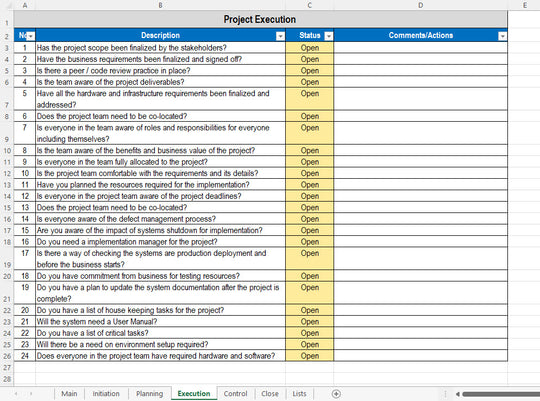Add a new sheet with plus icon
This screenshot has width=540, height=401.
(336, 394)
